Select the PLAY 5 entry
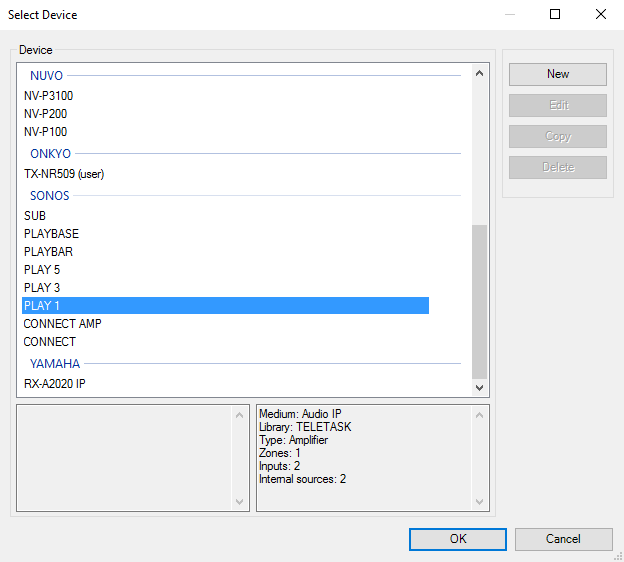The width and height of the screenshot is (624, 562). click(42, 270)
